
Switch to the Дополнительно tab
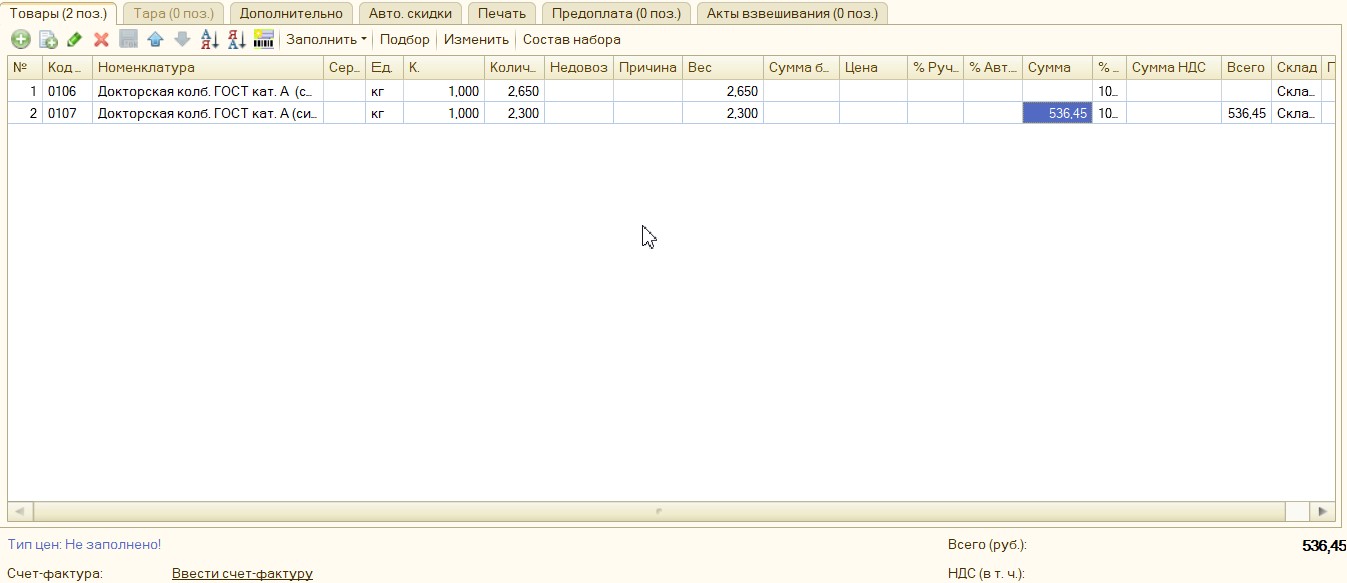click(291, 13)
